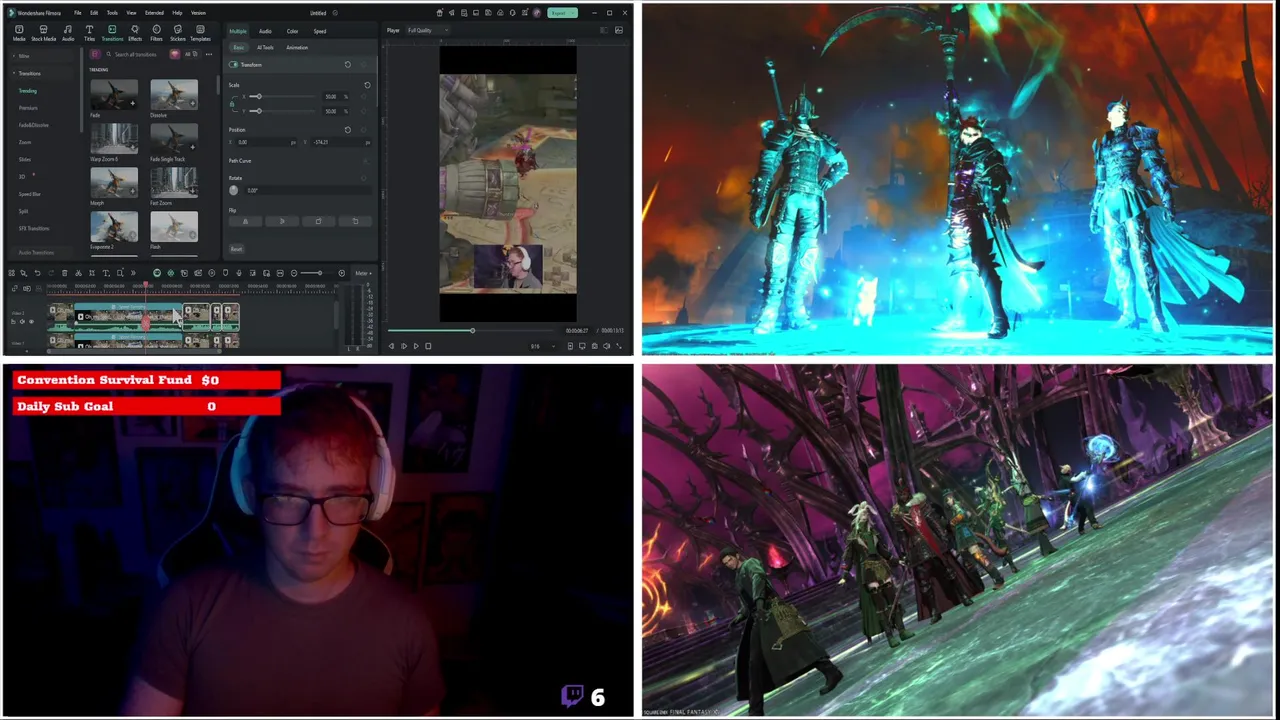Open the File menu
1280x720 pixels.
pos(78,13)
